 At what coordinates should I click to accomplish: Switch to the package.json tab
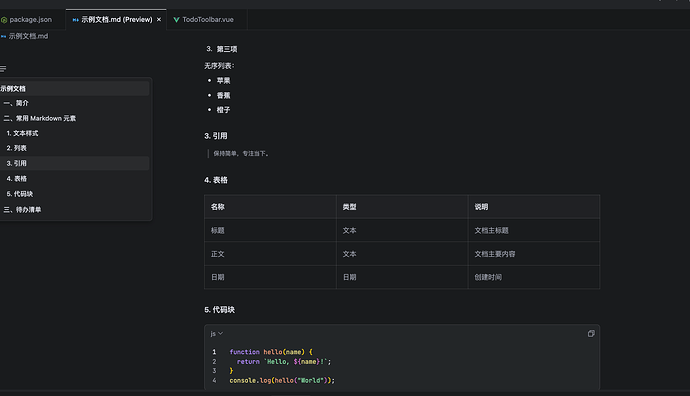(26, 20)
